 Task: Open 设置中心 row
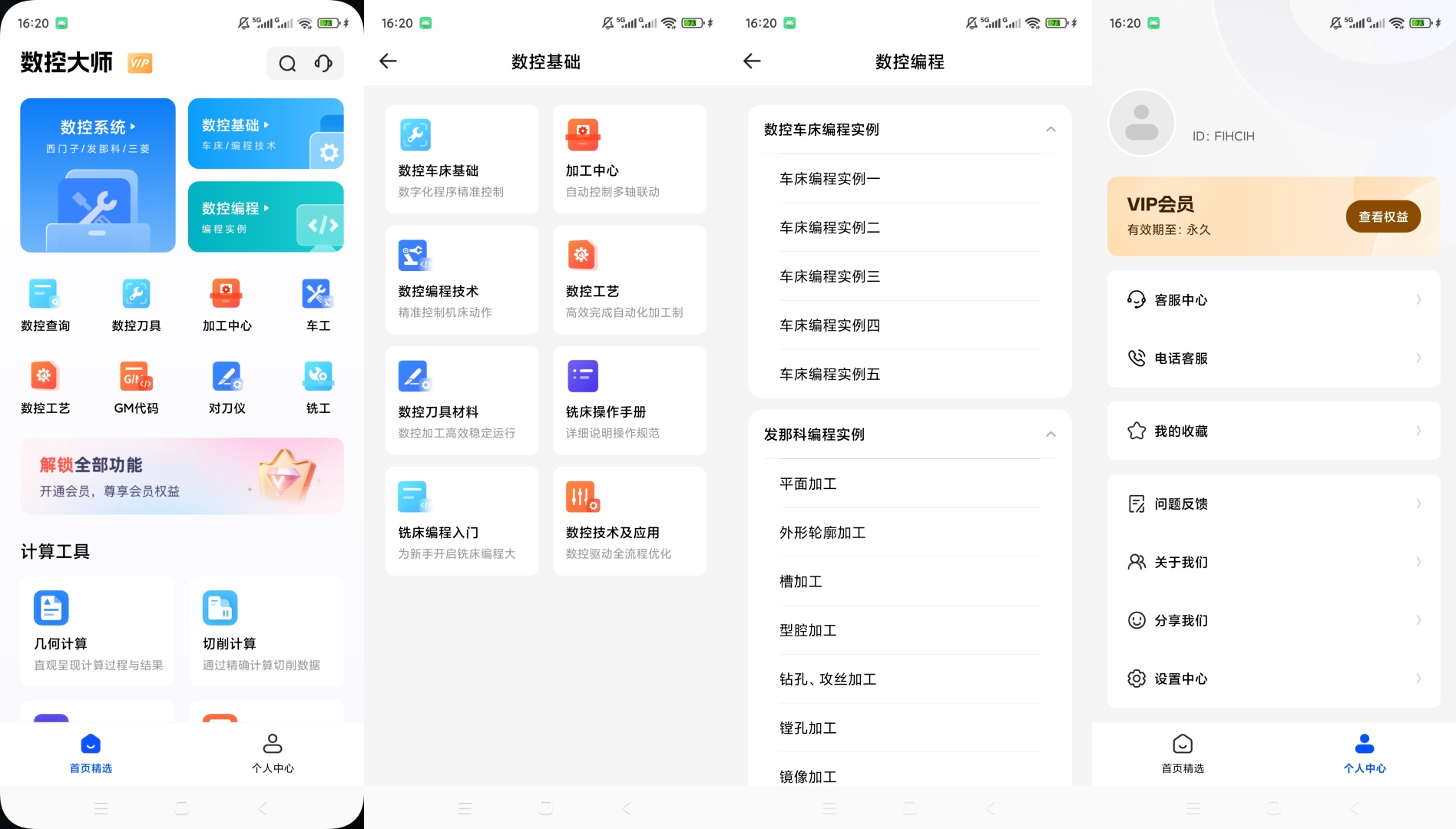click(x=1274, y=679)
